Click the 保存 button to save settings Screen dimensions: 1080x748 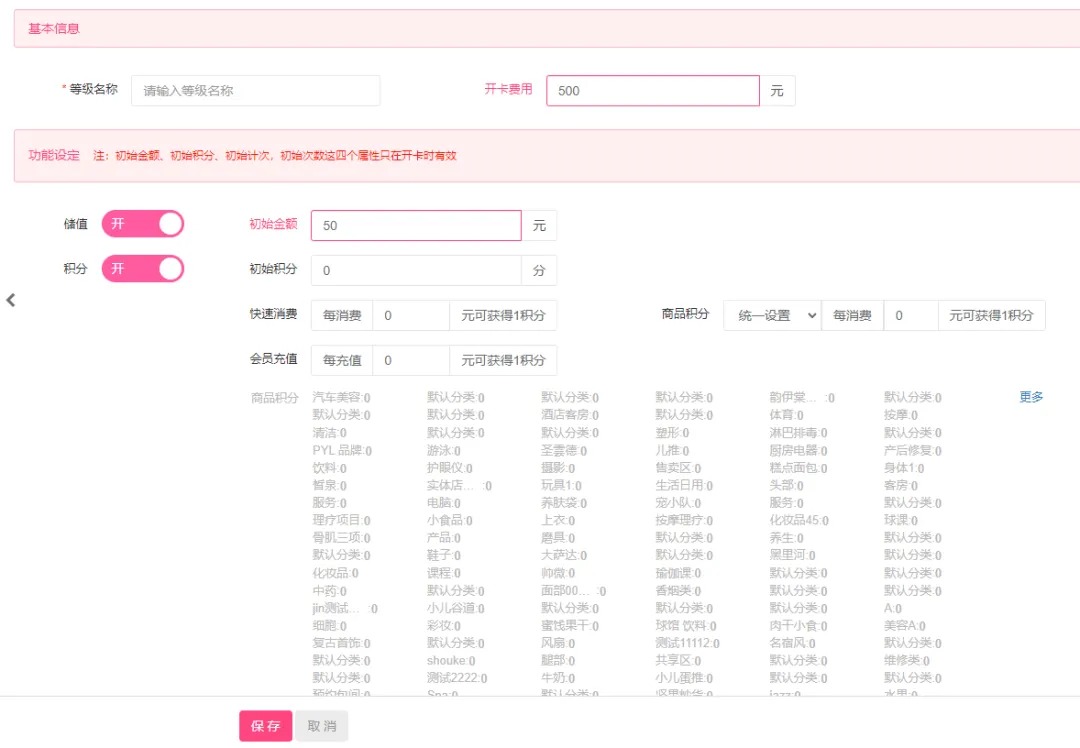tap(264, 727)
